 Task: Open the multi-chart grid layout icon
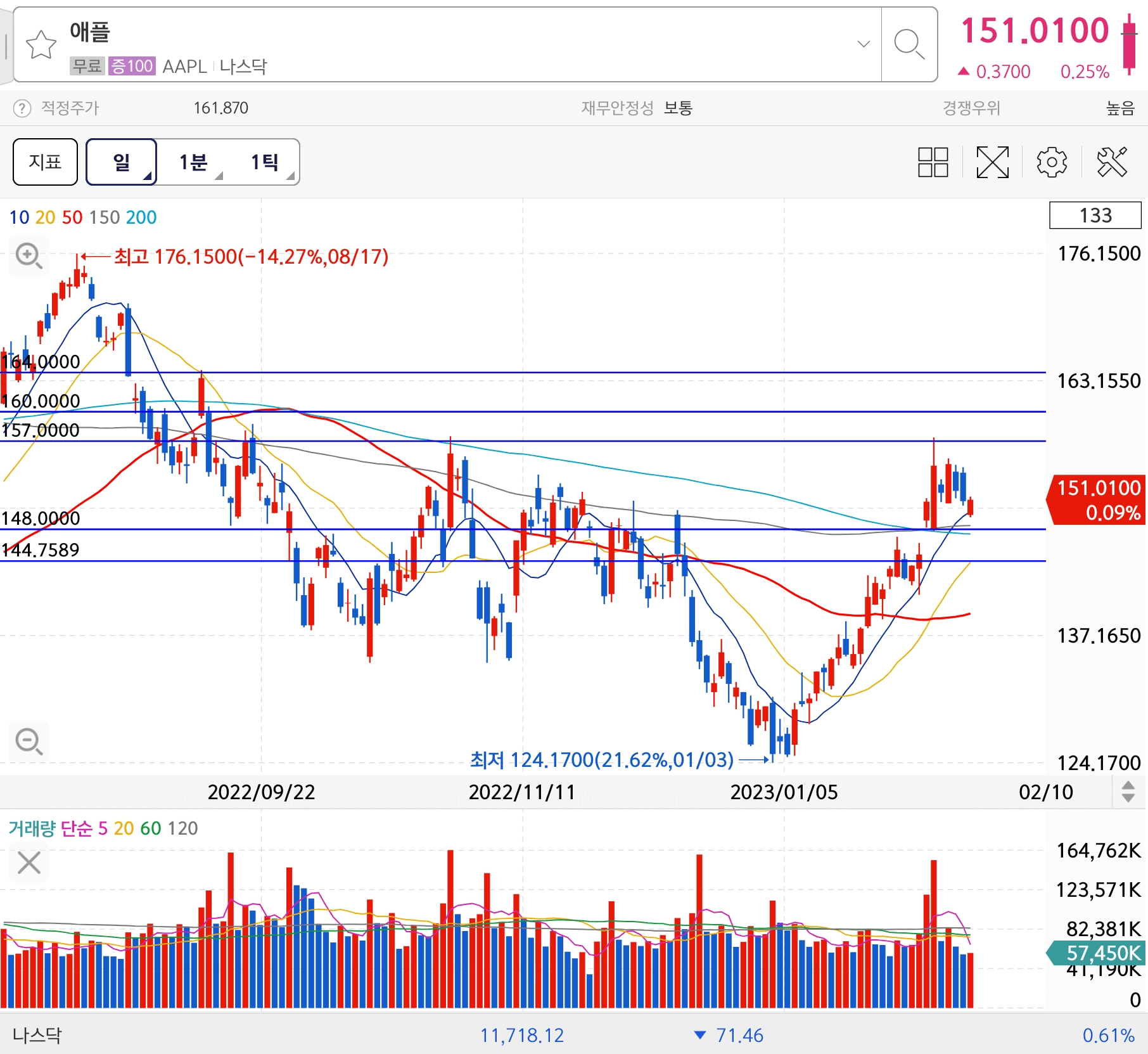point(933,162)
